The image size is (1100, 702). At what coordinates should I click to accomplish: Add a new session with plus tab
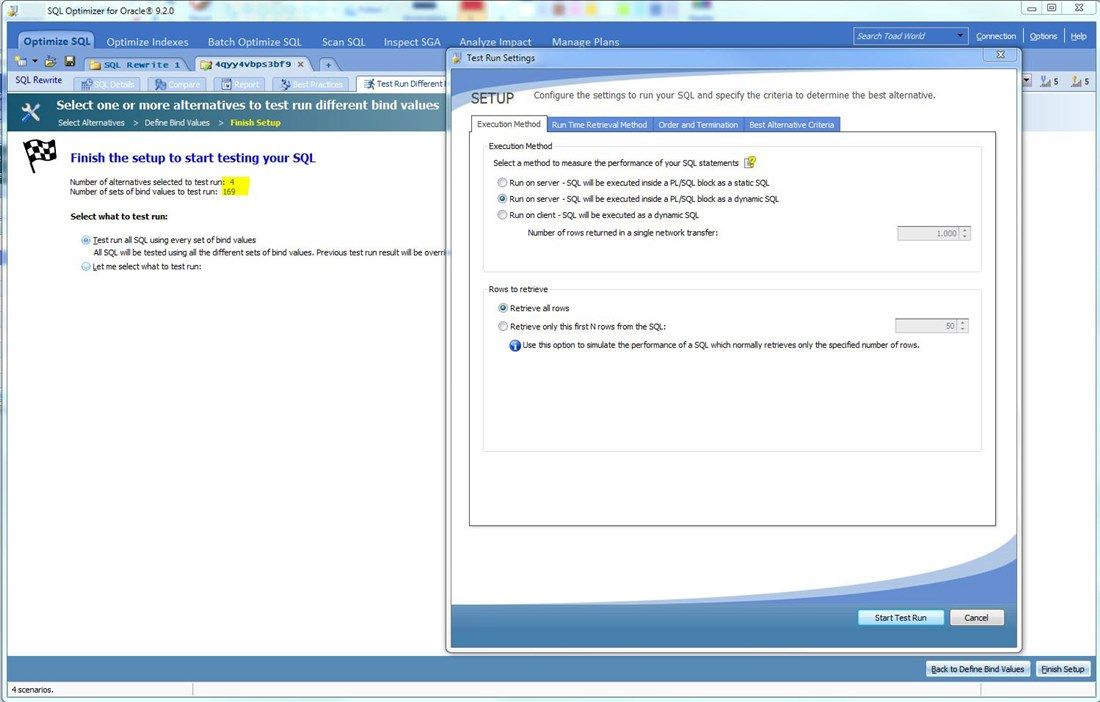pos(328,65)
